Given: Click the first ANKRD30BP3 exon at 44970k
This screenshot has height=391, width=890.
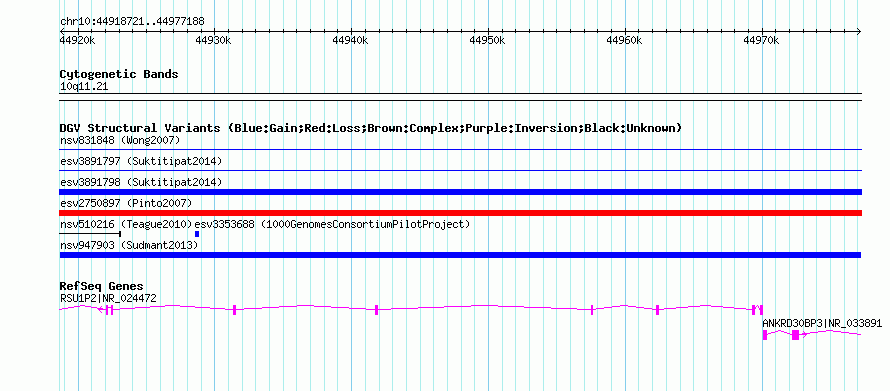Looking at the screenshot, I should pyautogui.click(x=765, y=335).
